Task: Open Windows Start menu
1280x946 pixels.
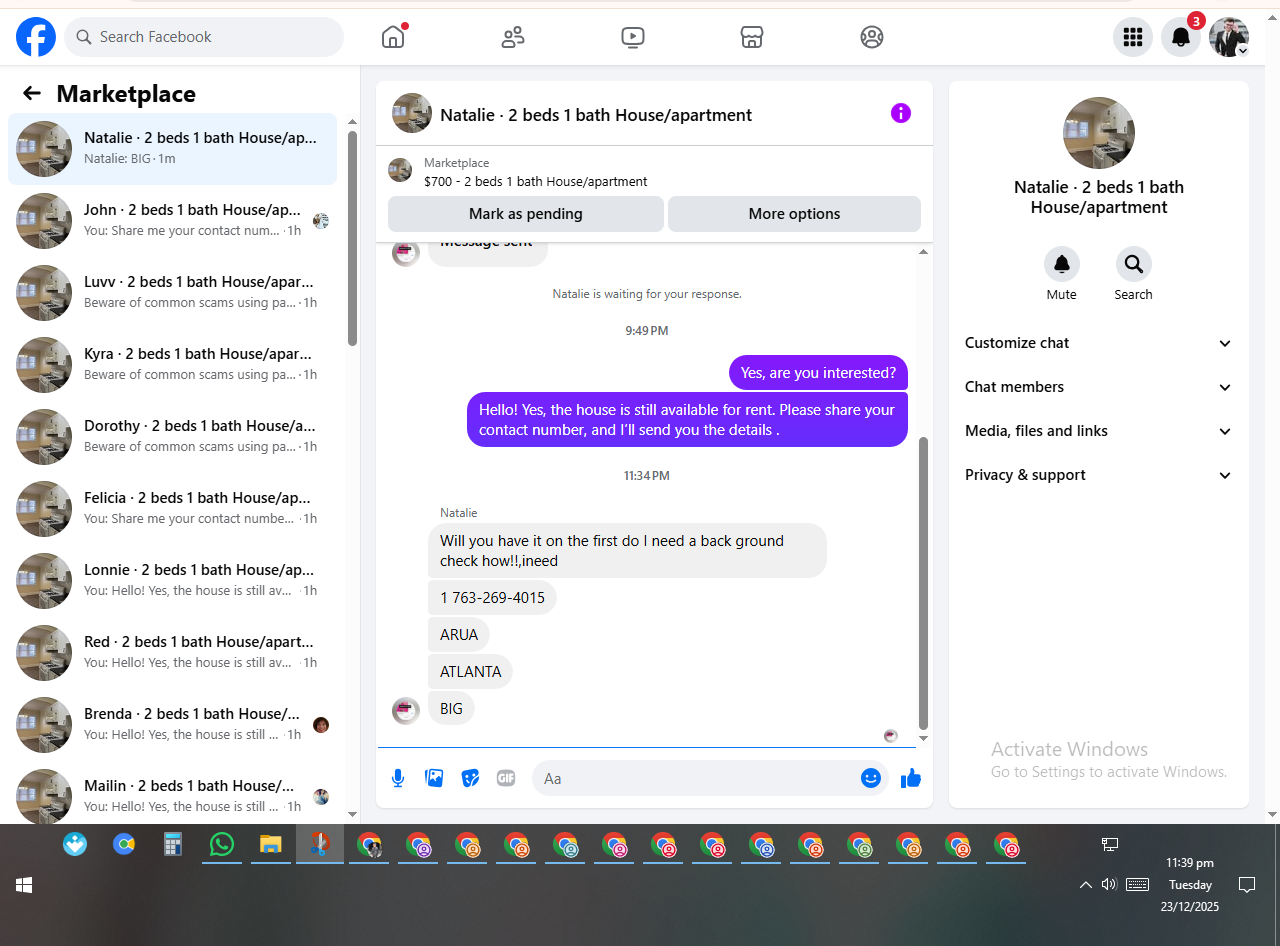Action: pos(24,885)
